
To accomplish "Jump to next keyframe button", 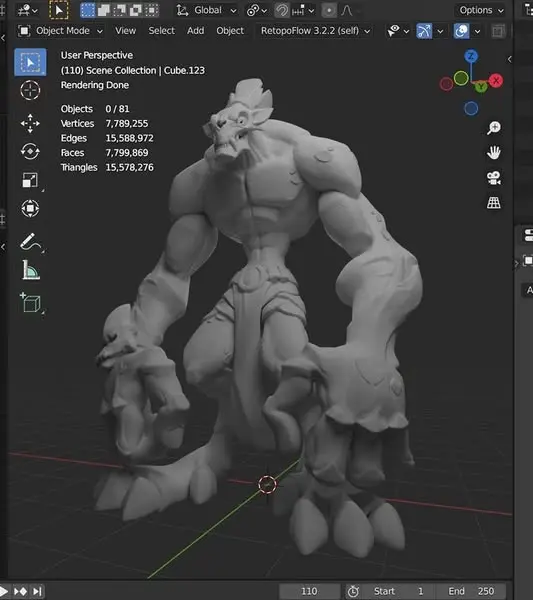I will click(21, 591).
